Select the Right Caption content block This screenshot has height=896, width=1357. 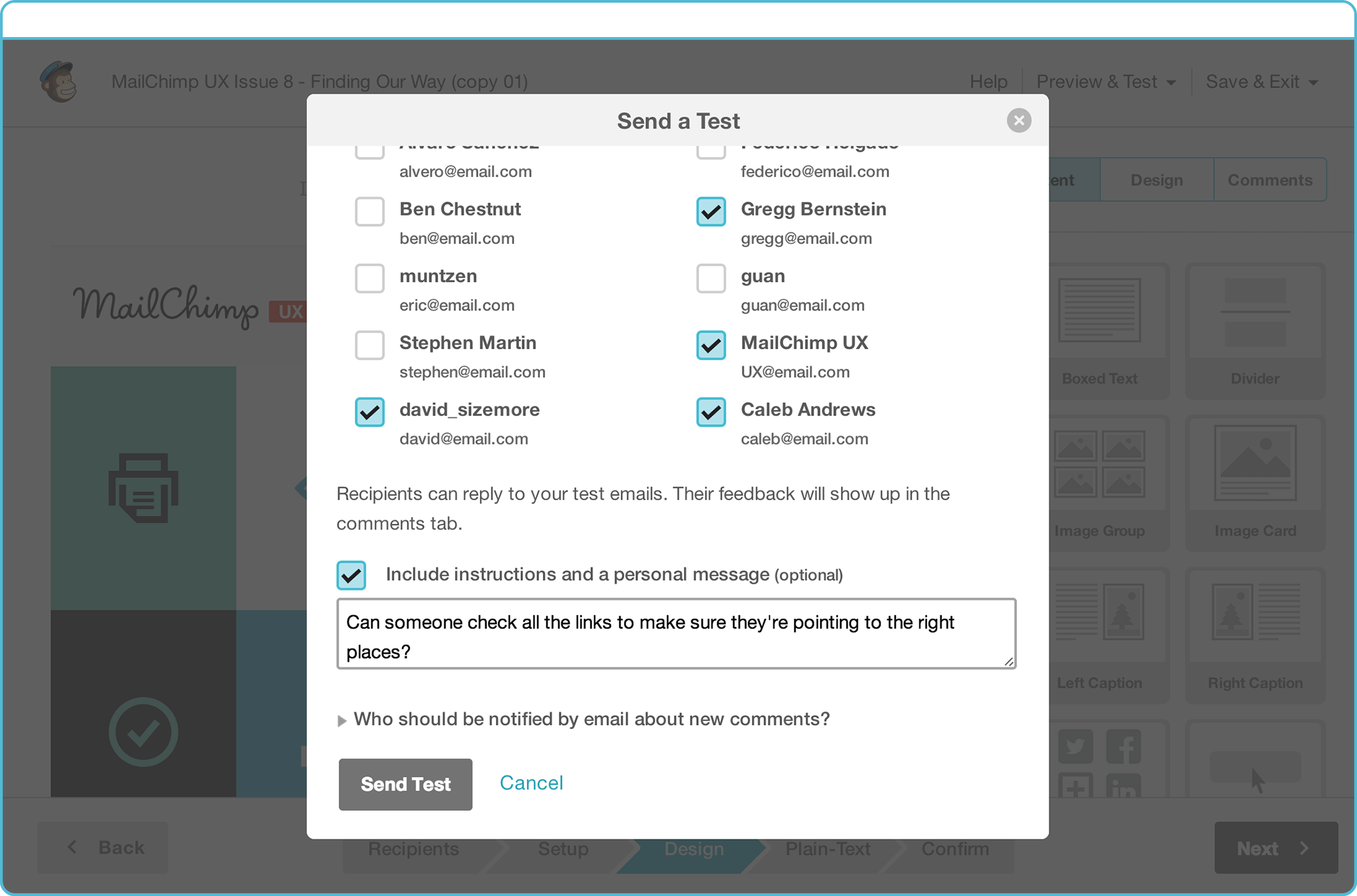pyautogui.click(x=1255, y=635)
